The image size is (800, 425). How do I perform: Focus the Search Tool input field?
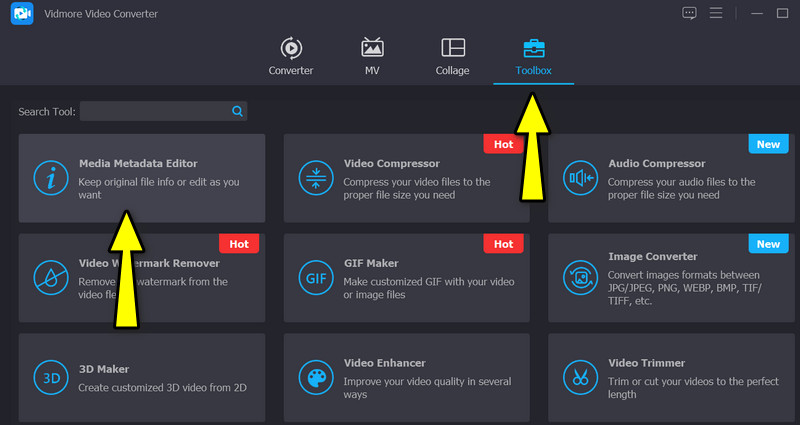tap(154, 111)
